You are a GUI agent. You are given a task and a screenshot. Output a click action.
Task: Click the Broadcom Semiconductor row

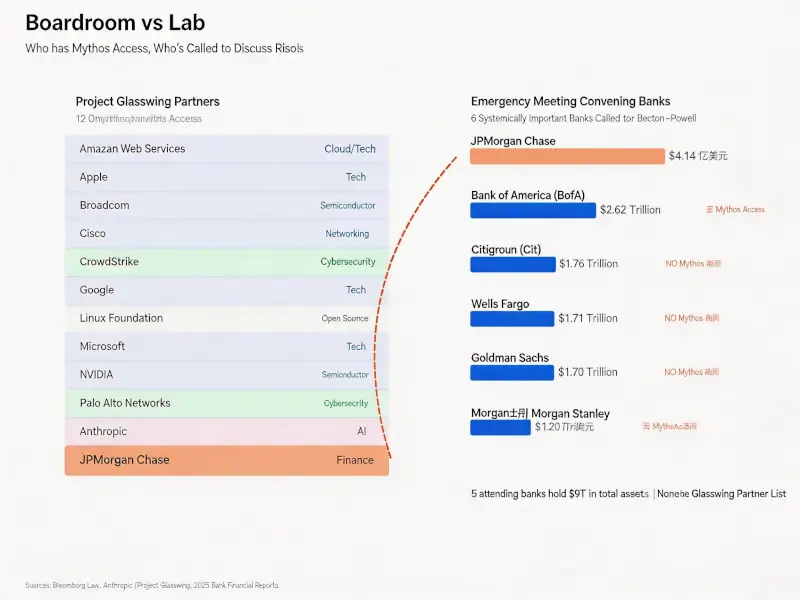[x=227, y=205]
